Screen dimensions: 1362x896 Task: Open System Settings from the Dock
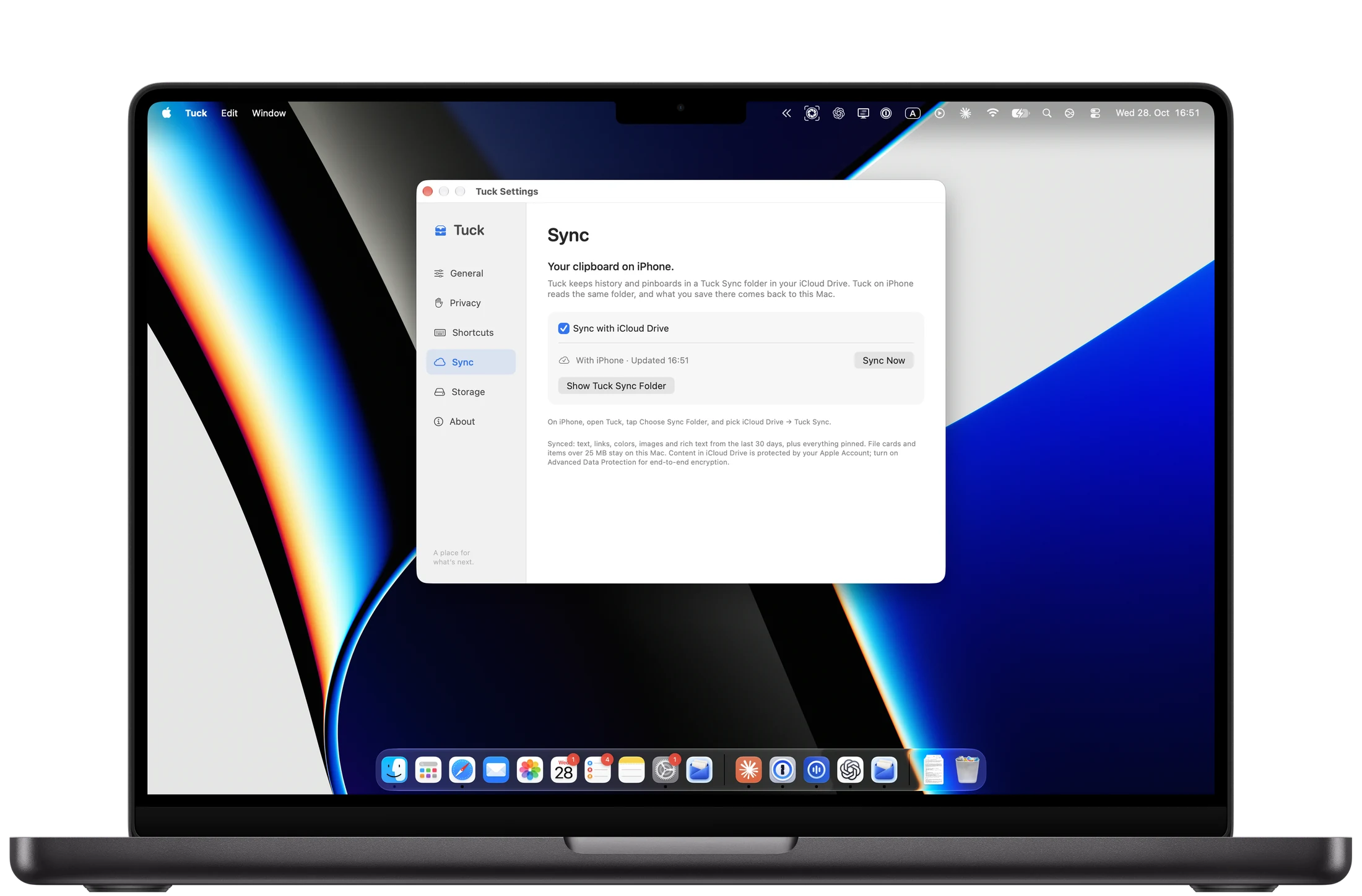pyautogui.click(x=666, y=770)
